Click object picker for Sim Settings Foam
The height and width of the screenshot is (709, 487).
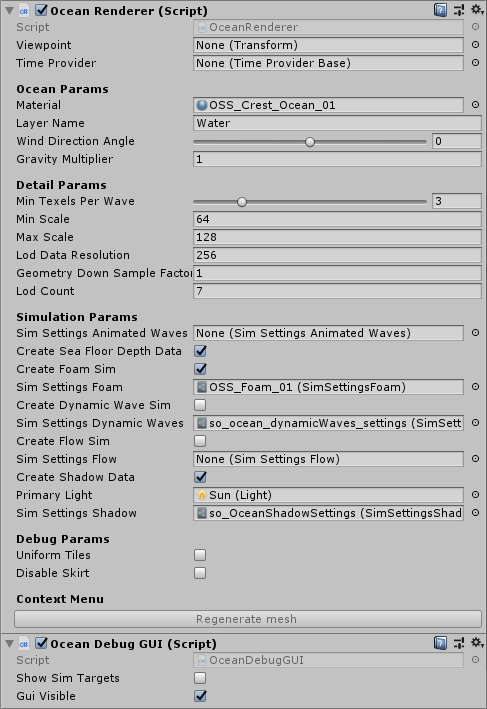(475, 387)
